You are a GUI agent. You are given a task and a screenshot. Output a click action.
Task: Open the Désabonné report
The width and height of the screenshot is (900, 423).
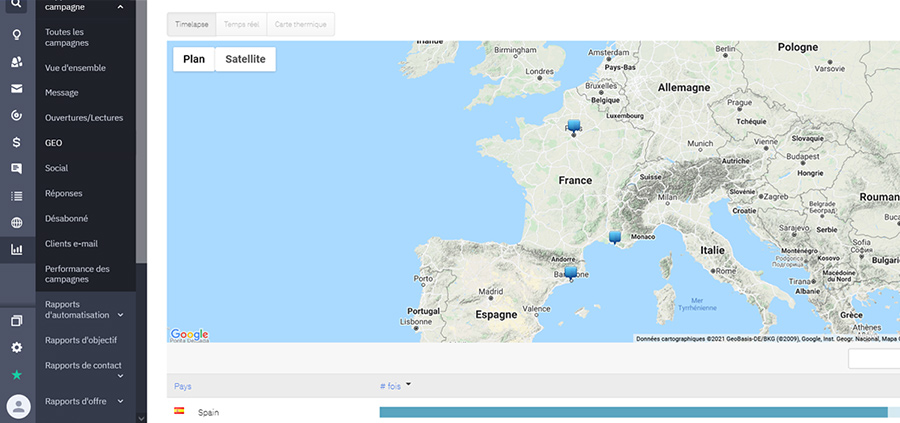click(x=67, y=219)
